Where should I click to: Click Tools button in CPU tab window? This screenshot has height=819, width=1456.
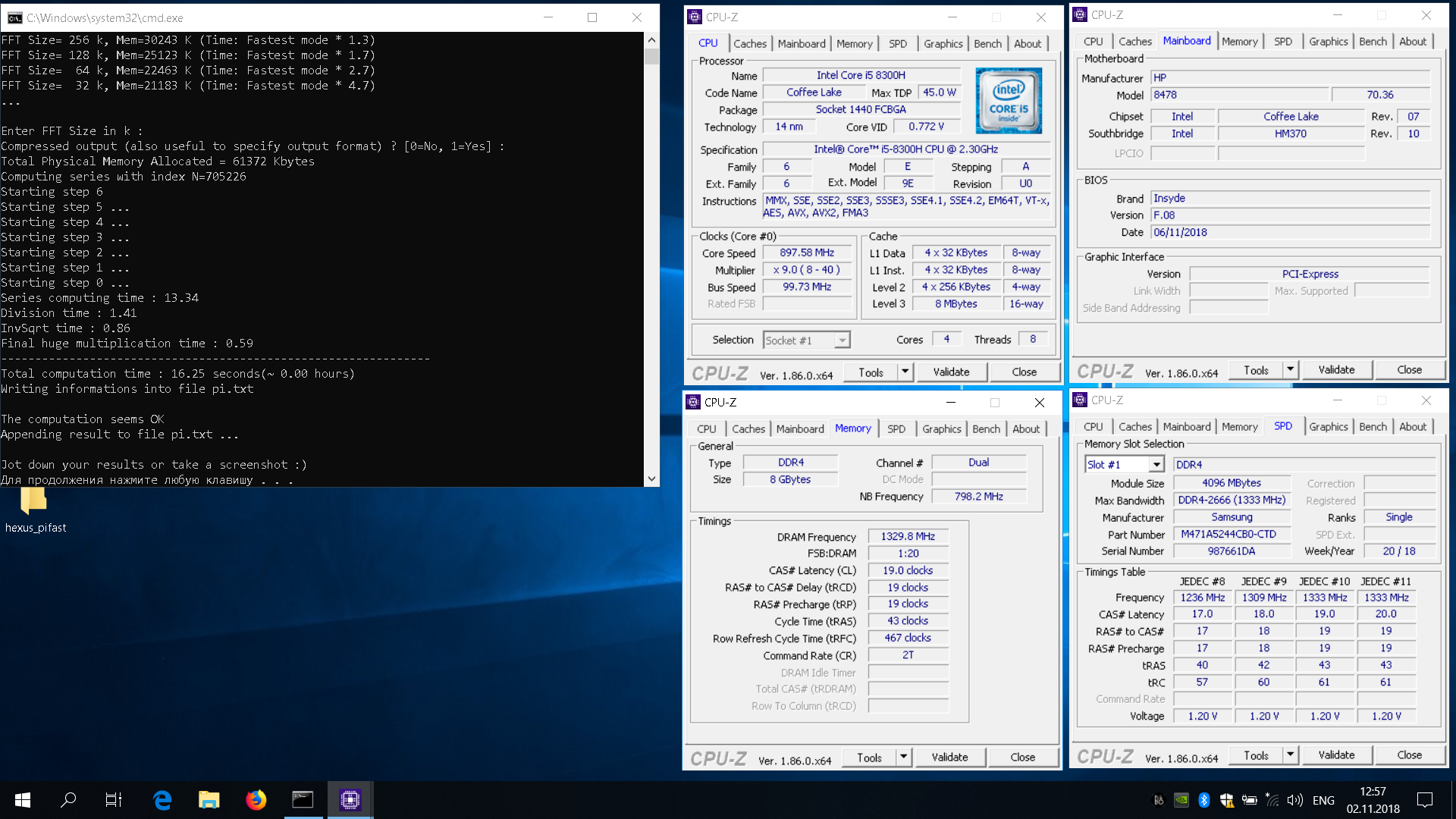click(871, 372)
